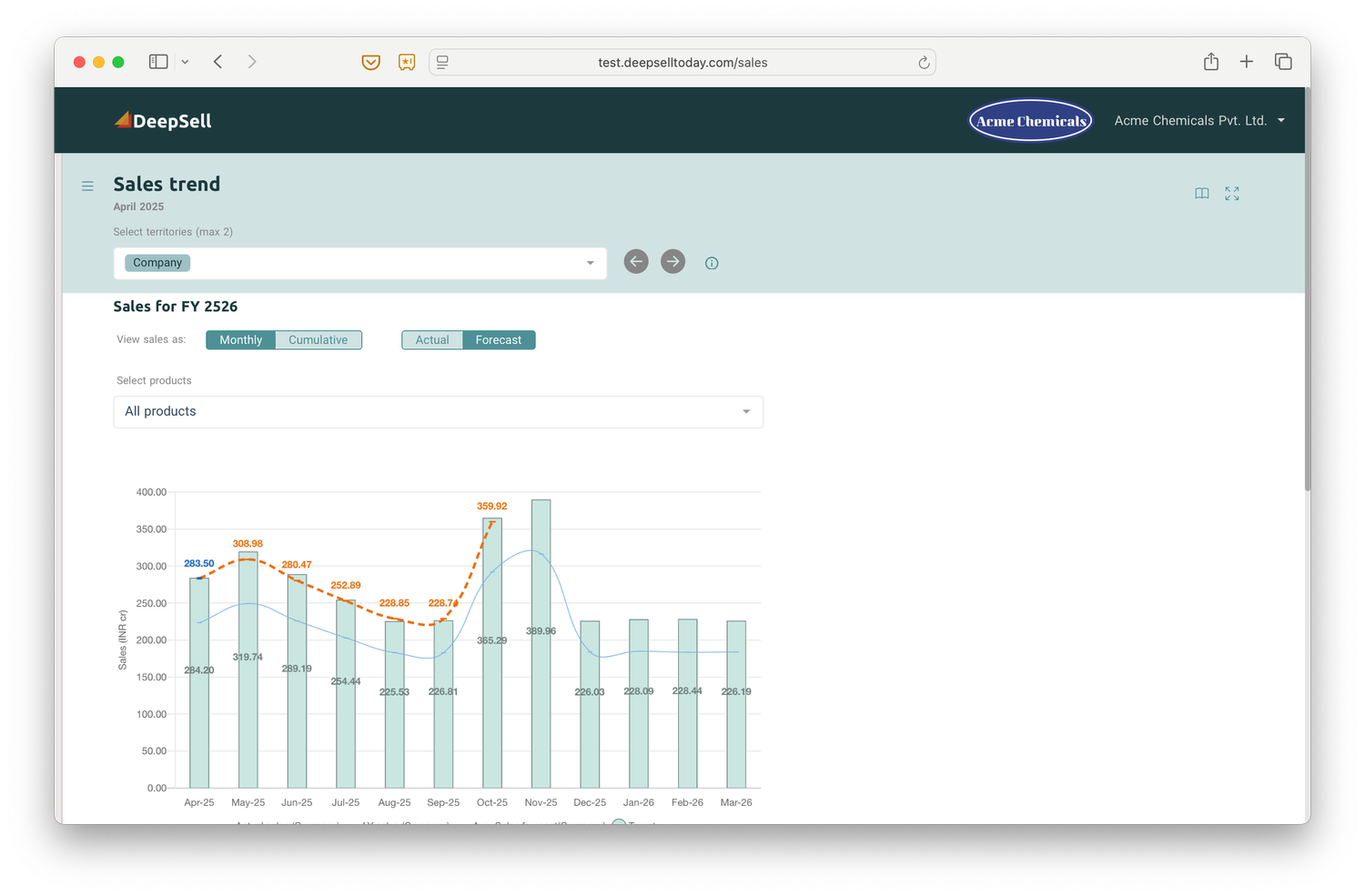Open the territory info icon
Image resolution: width=1365 pixels, height=896 pixels.
point(712,263)
